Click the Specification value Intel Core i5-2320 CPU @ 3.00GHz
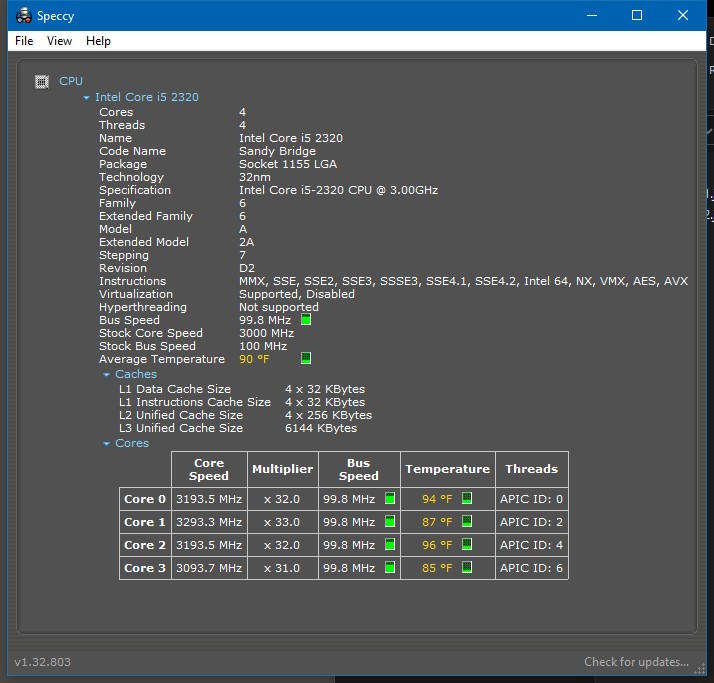Image resolution: width=714 pixels, height=683 pixels. click(x=338, y=190)
